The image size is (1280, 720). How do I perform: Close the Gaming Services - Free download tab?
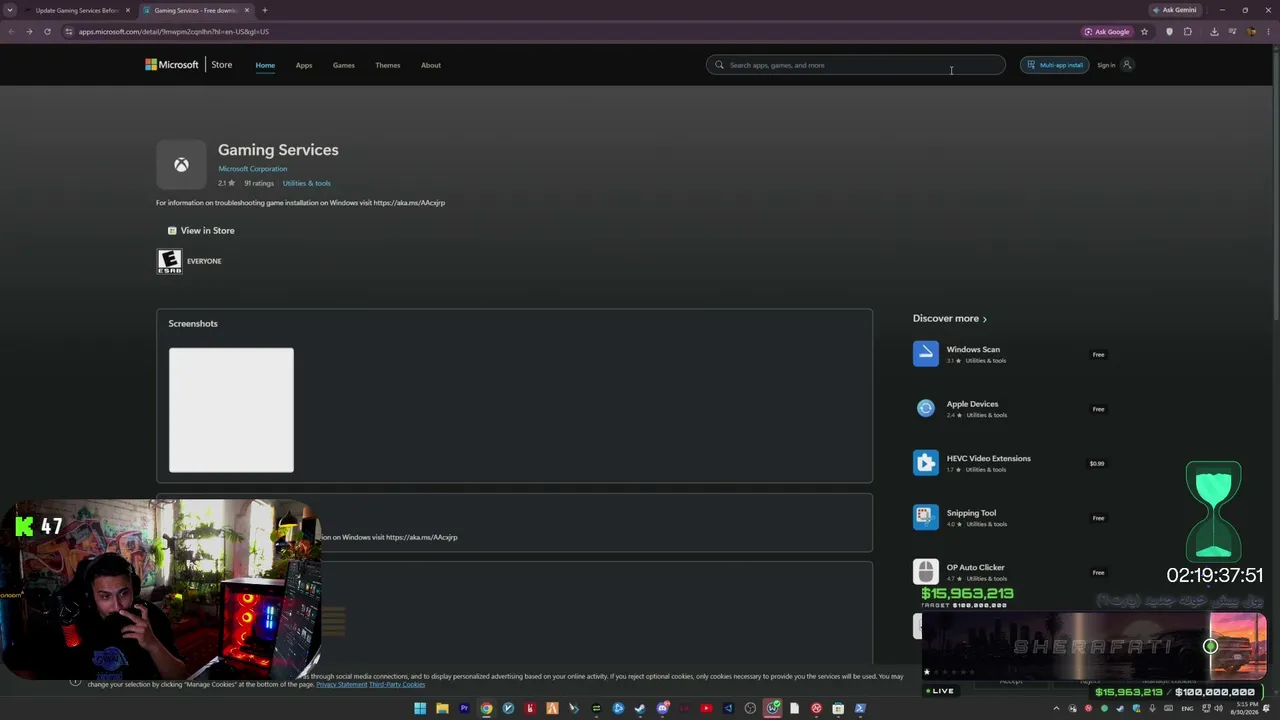coord(247,10)
